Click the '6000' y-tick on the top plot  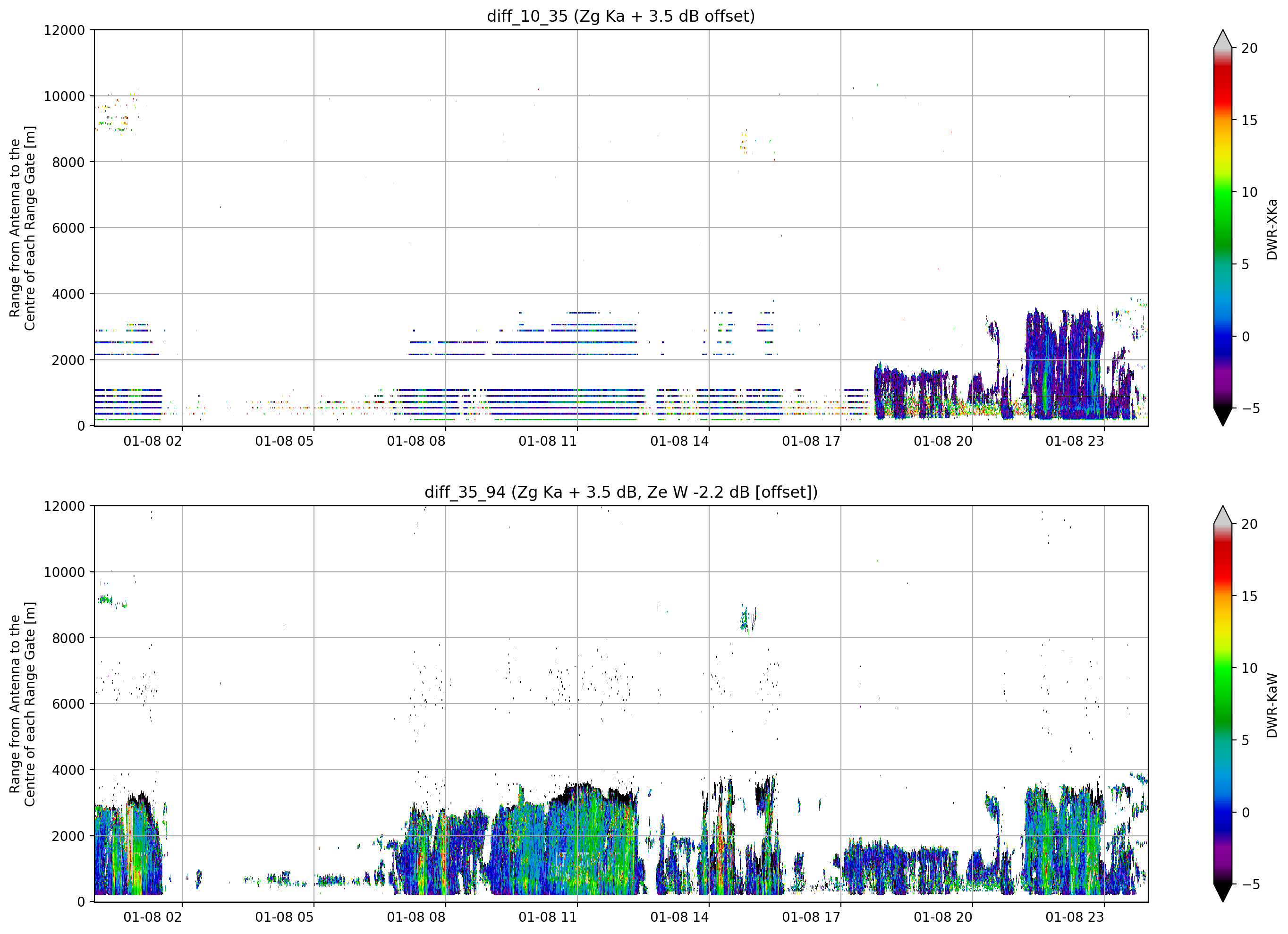click(68, 228)
